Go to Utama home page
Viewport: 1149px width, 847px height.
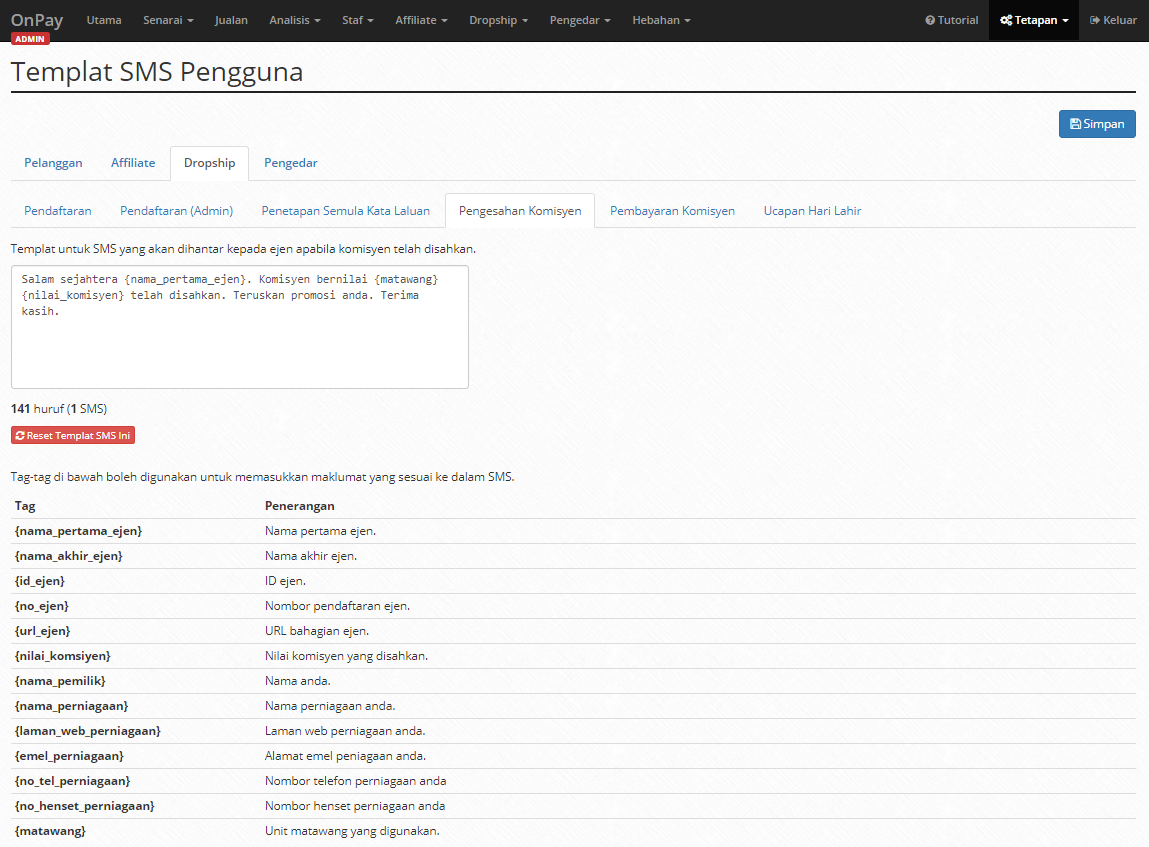pyautogui.click(x=104, y=21)
